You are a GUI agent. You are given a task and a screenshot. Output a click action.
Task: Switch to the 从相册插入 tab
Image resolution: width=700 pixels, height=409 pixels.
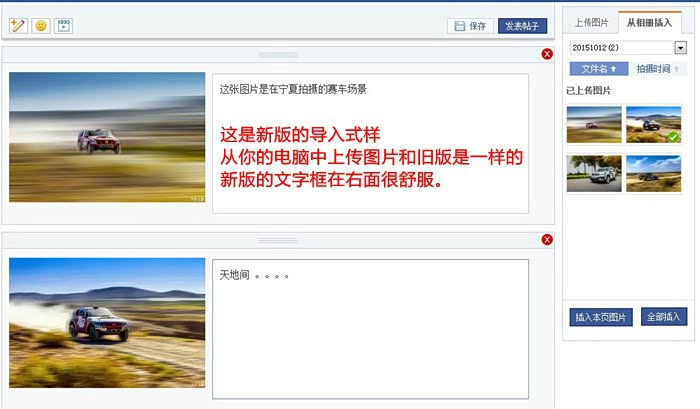pyautogui.click(x=650, y=22)
